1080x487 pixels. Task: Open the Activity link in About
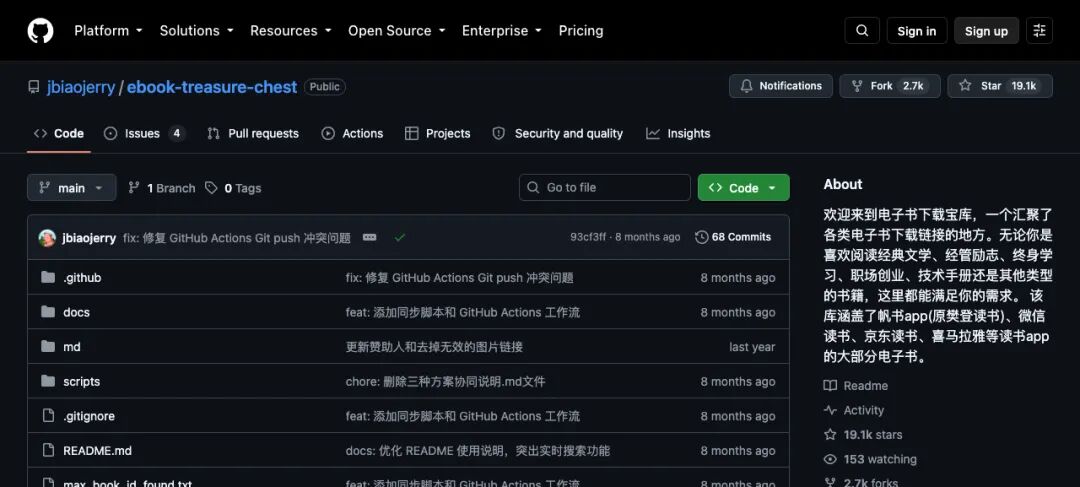pyautogui.click(x=854, y=410)
